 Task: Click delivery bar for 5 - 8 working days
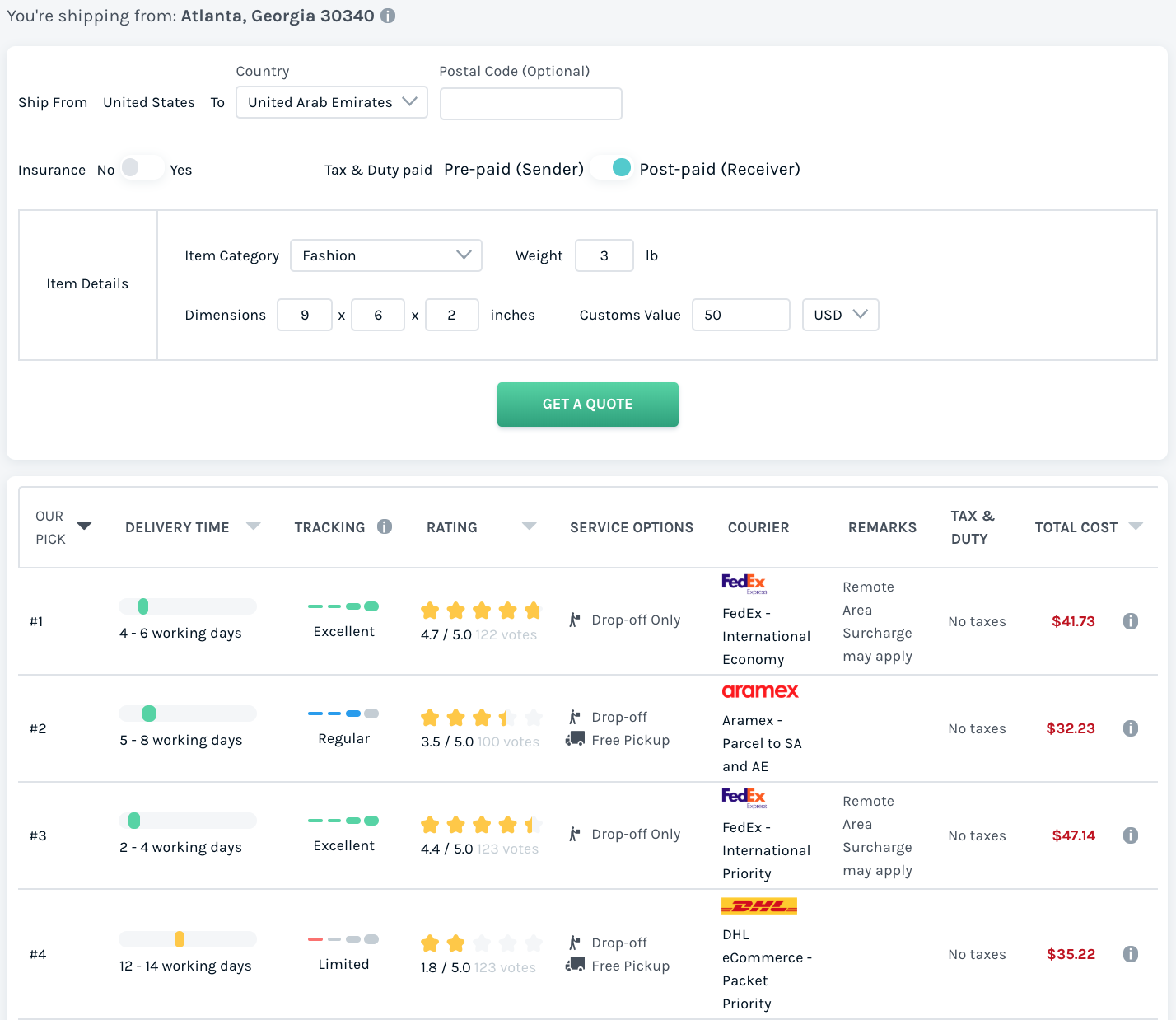[x=188, y=714]
